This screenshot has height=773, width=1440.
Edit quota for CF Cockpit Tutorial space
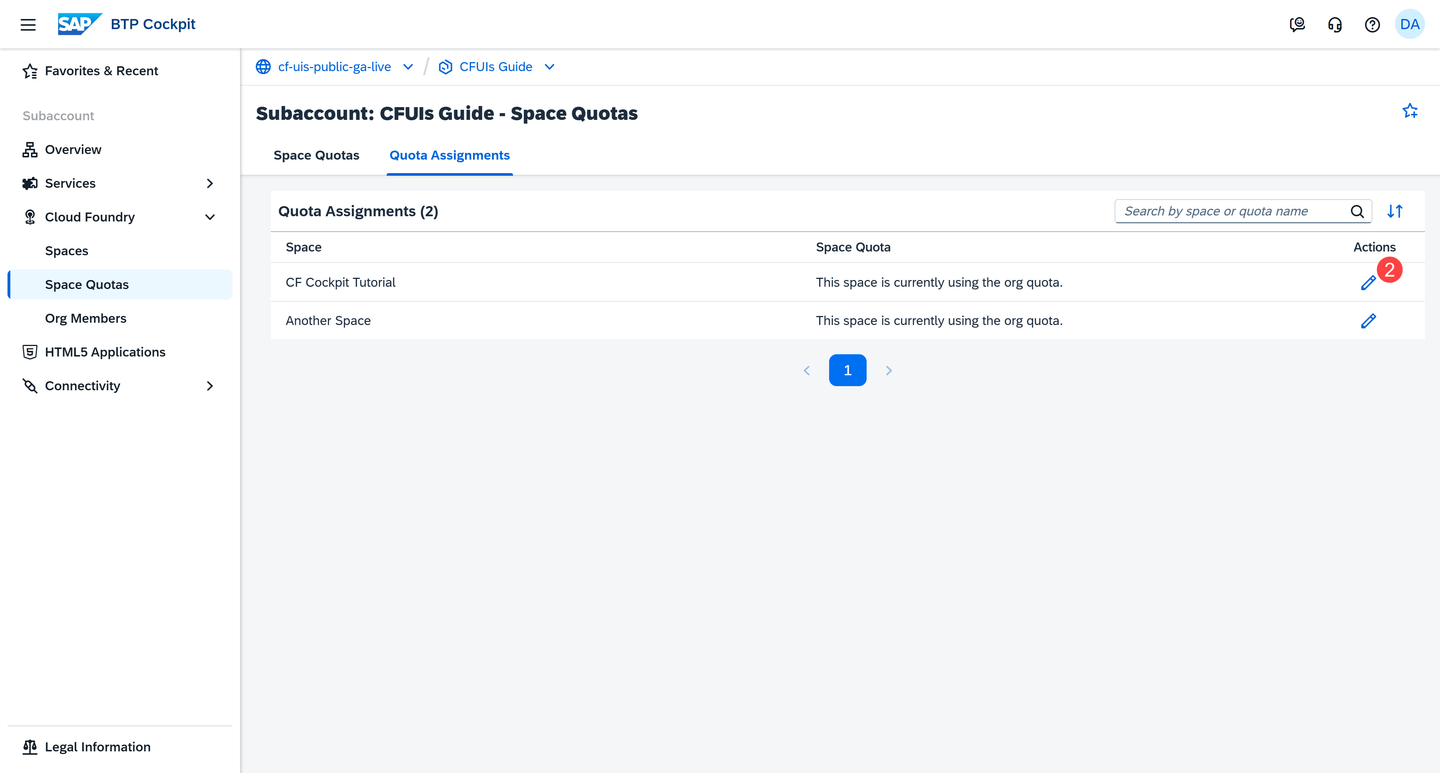point(1368,283)
